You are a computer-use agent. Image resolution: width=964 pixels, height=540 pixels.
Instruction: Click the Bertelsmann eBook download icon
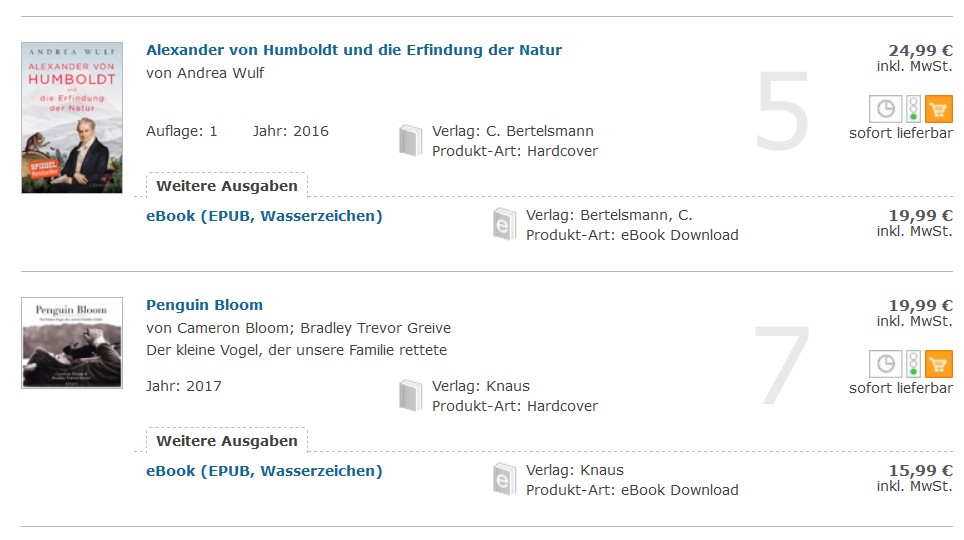coord(504,224)
